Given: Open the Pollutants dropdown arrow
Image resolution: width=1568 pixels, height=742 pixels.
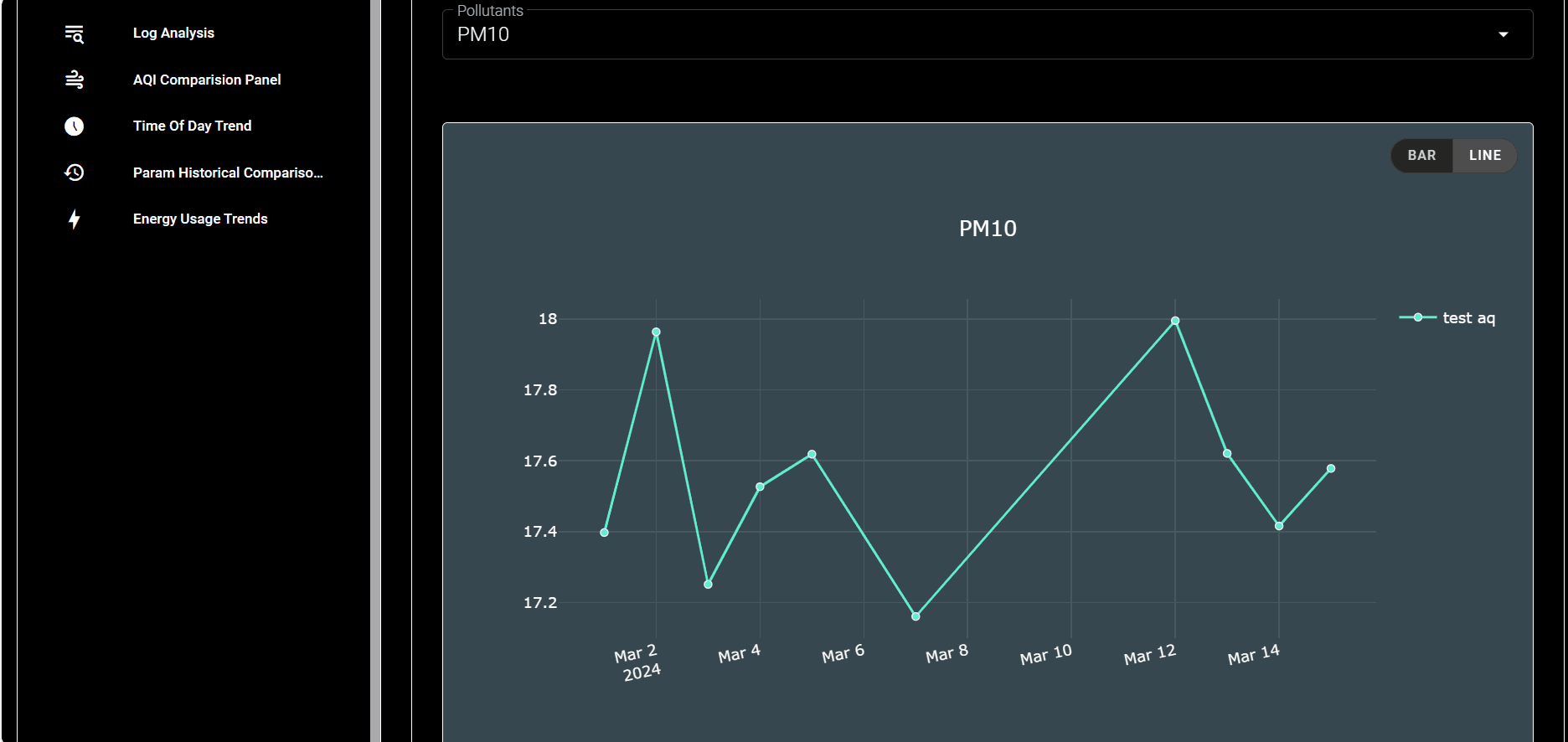Looking at the screenshot, I should point(1503,34).
